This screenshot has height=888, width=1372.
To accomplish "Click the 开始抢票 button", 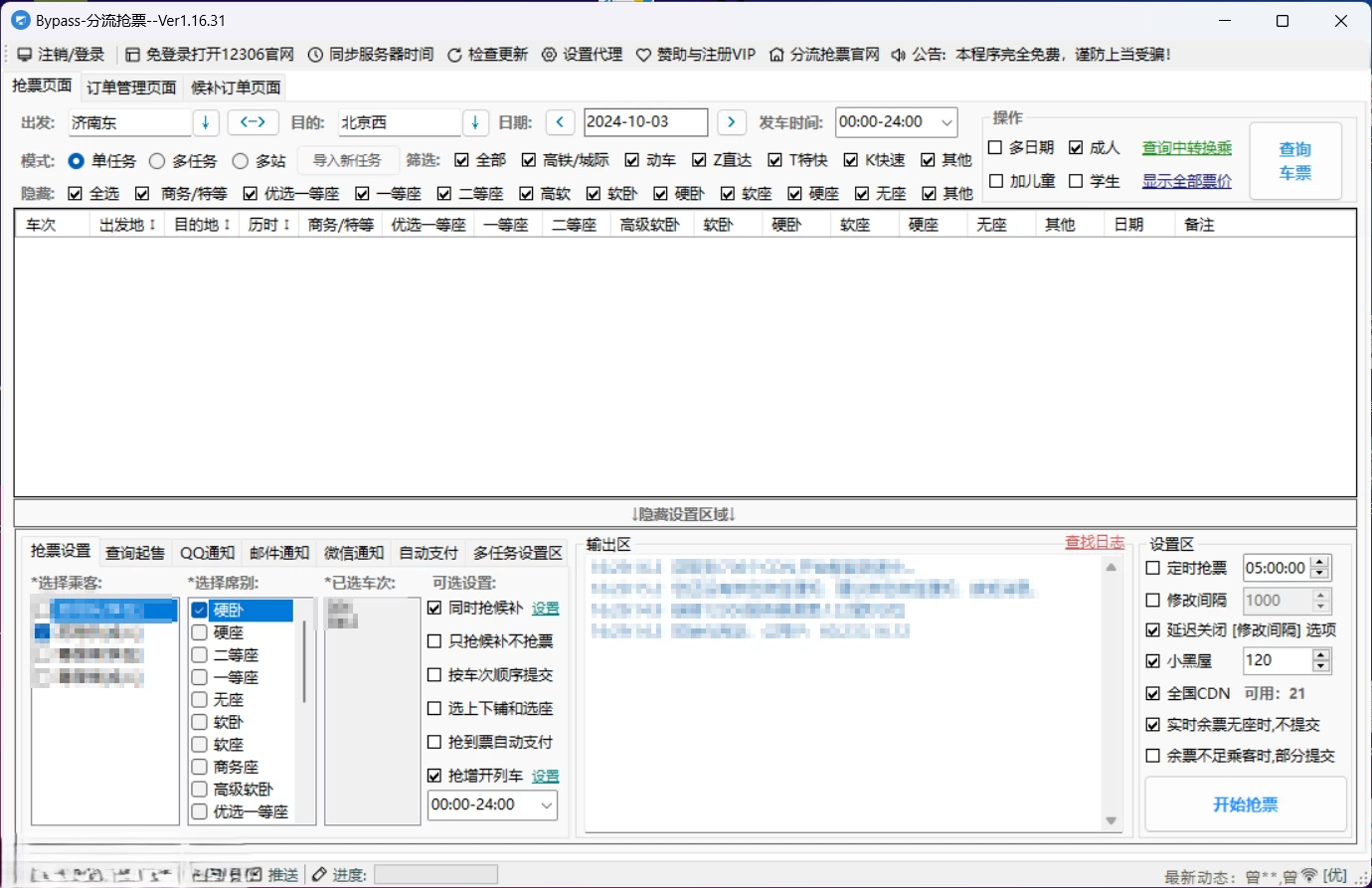I will (1246, 804).
